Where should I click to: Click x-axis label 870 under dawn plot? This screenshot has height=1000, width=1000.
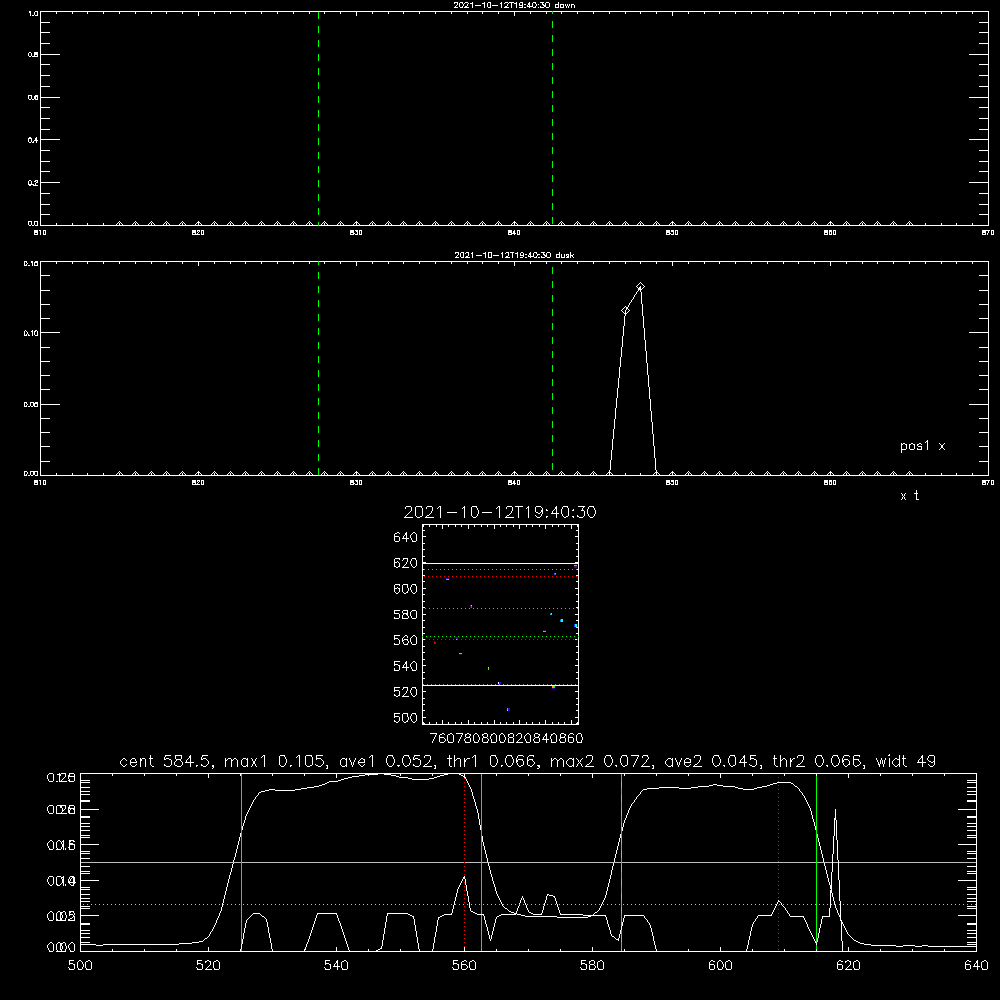[x=987, y=233]
